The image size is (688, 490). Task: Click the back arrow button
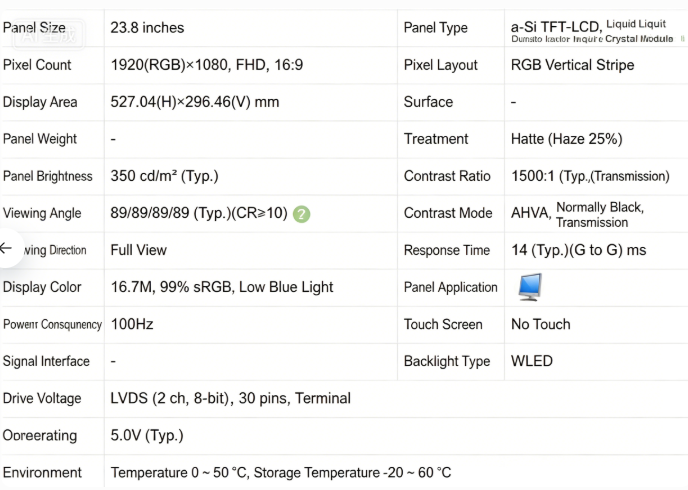click(6, 248)
